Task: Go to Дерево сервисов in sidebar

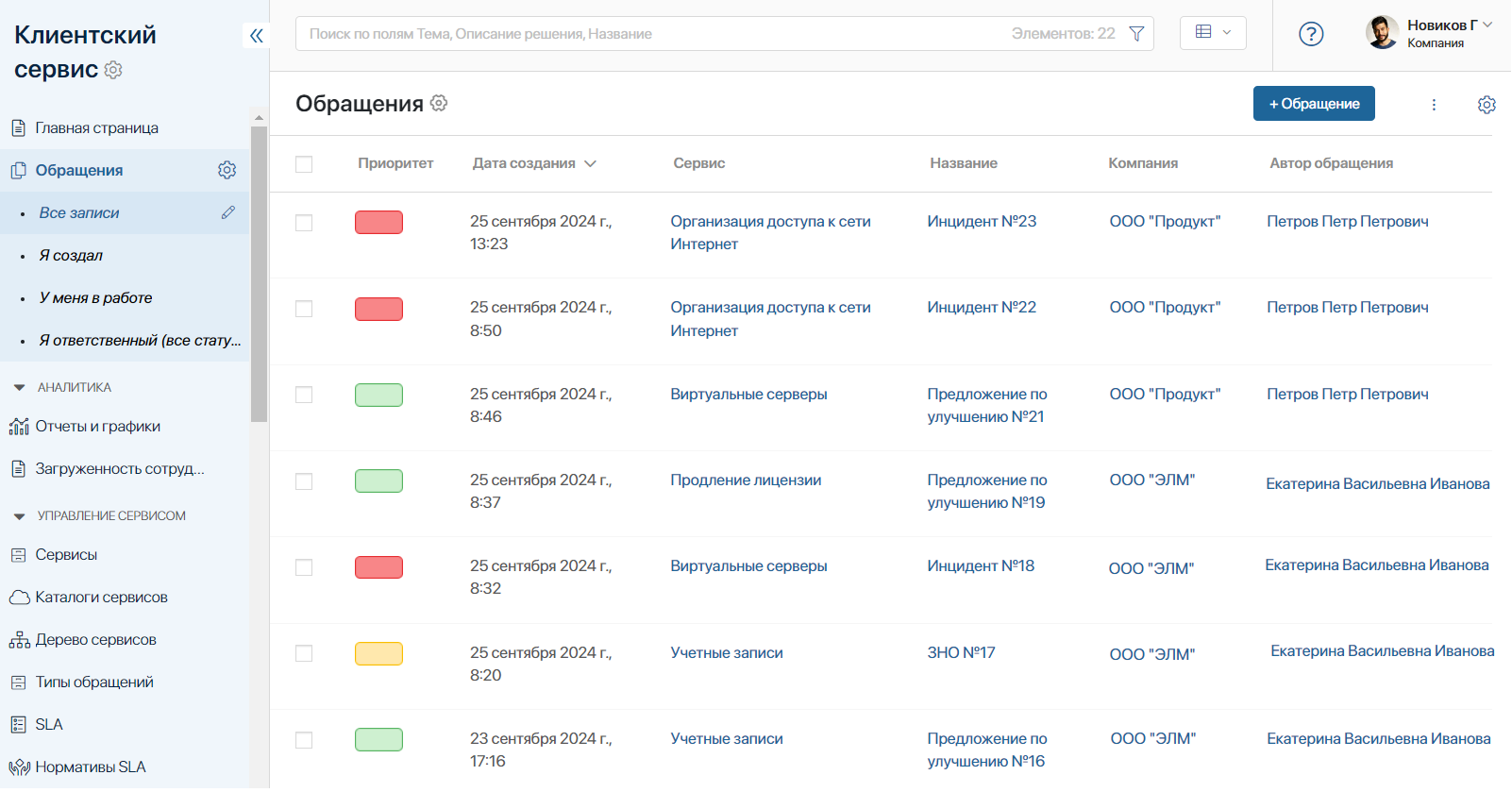Action: [x=95, y=640]
